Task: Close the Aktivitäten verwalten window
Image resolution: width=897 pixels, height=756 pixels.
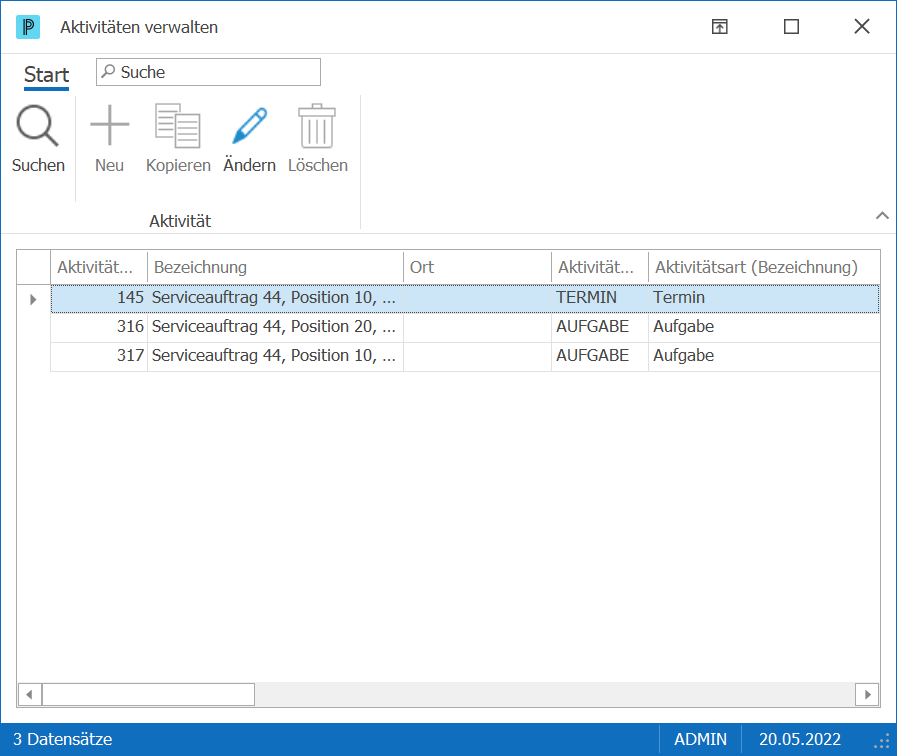Action: pyautogui.click(x=862, y=26)
